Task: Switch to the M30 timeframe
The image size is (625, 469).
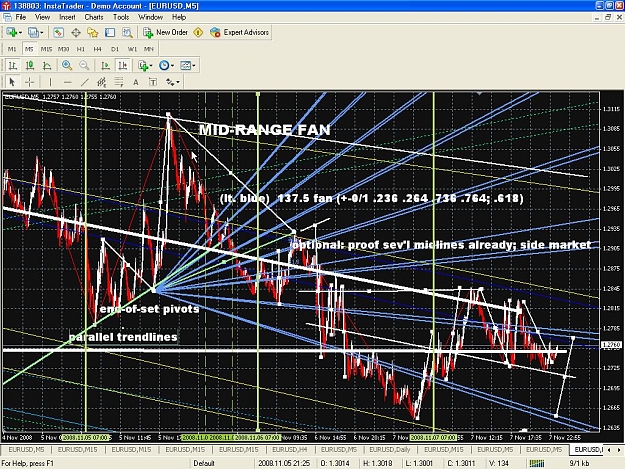Action: (x=63, y=49)
